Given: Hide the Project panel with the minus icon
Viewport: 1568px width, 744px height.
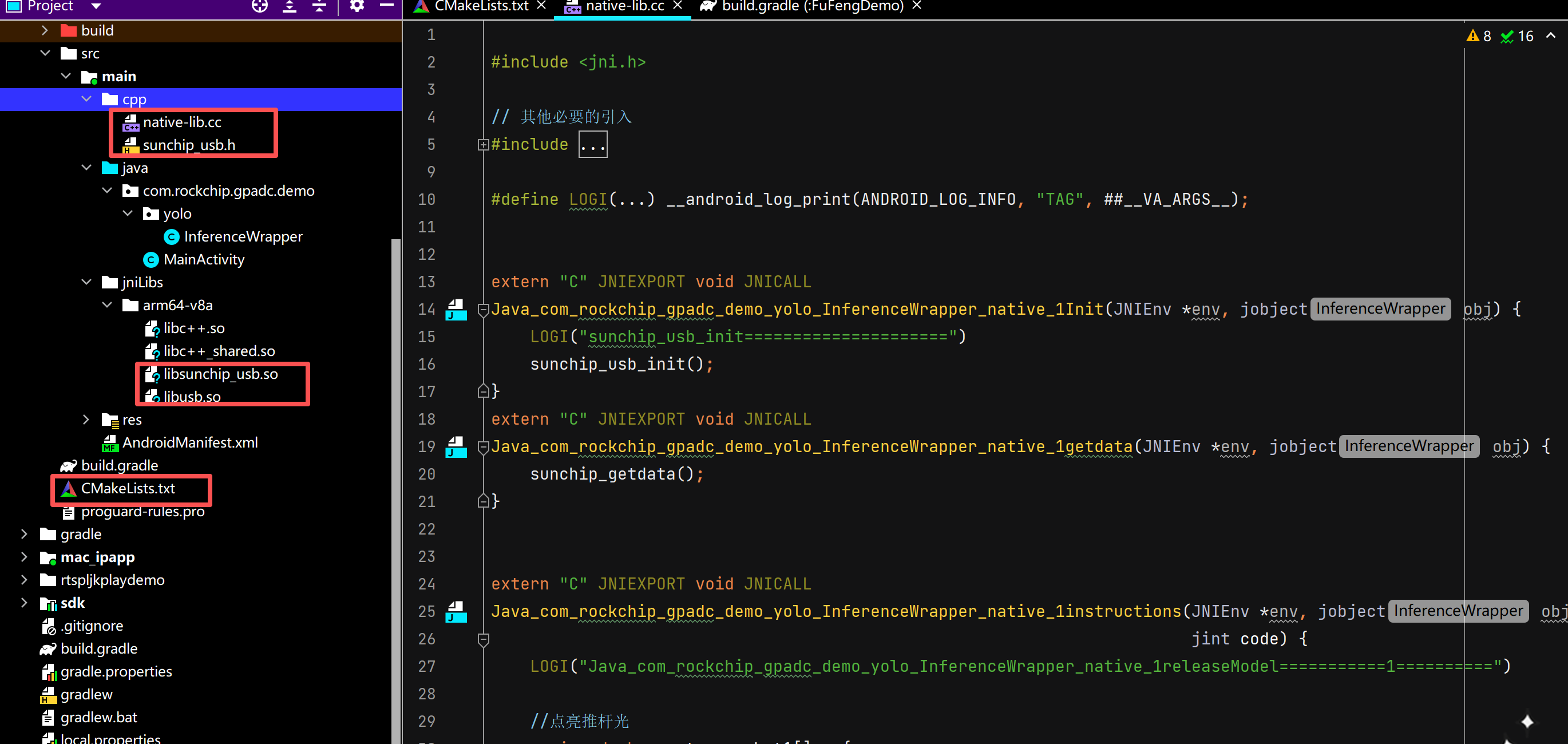Looking at the screenshot, I should point(386,6).
